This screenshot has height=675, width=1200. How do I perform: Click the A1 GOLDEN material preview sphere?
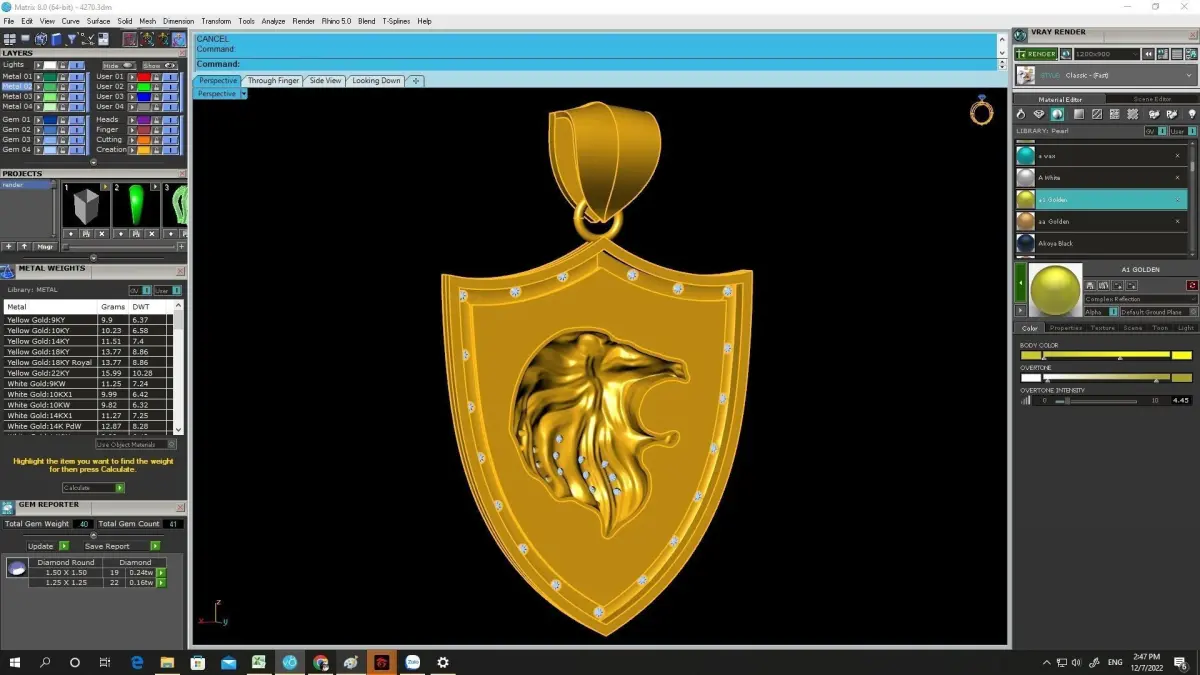tap(1055, 291)
